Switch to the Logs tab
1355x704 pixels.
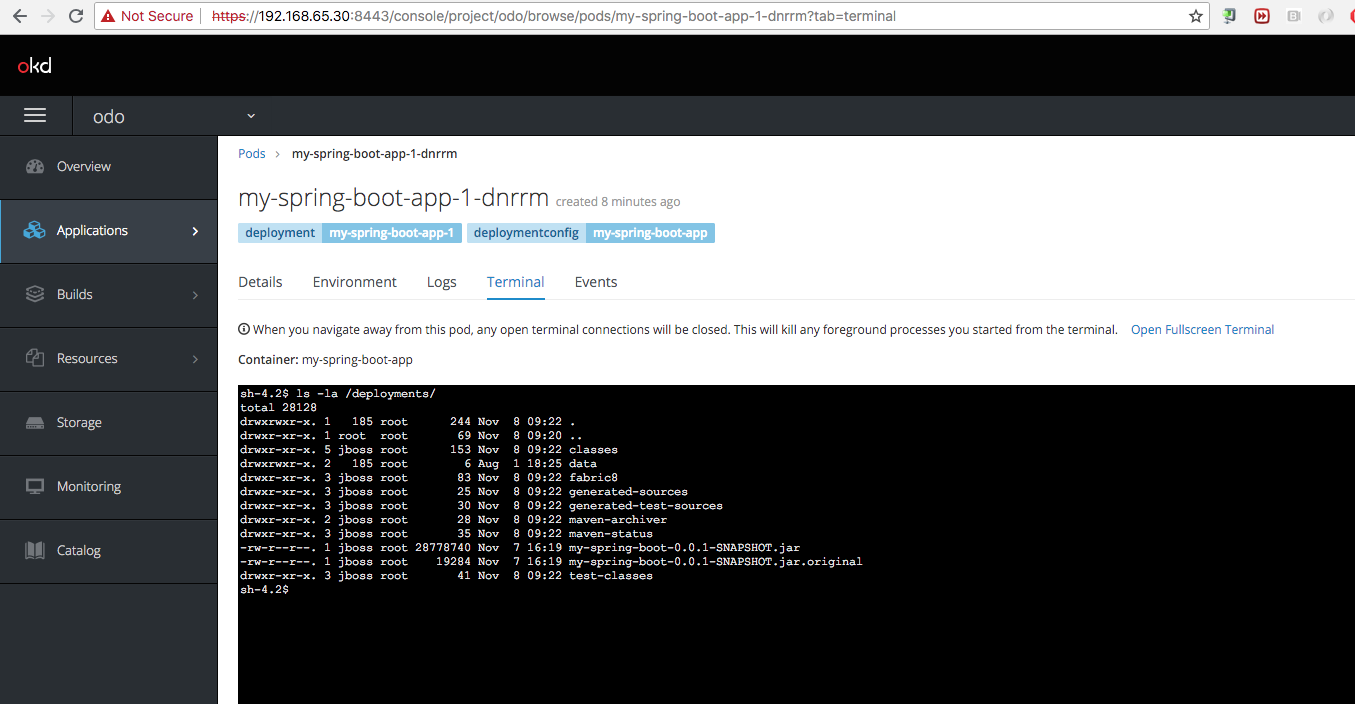click(442, 282)
